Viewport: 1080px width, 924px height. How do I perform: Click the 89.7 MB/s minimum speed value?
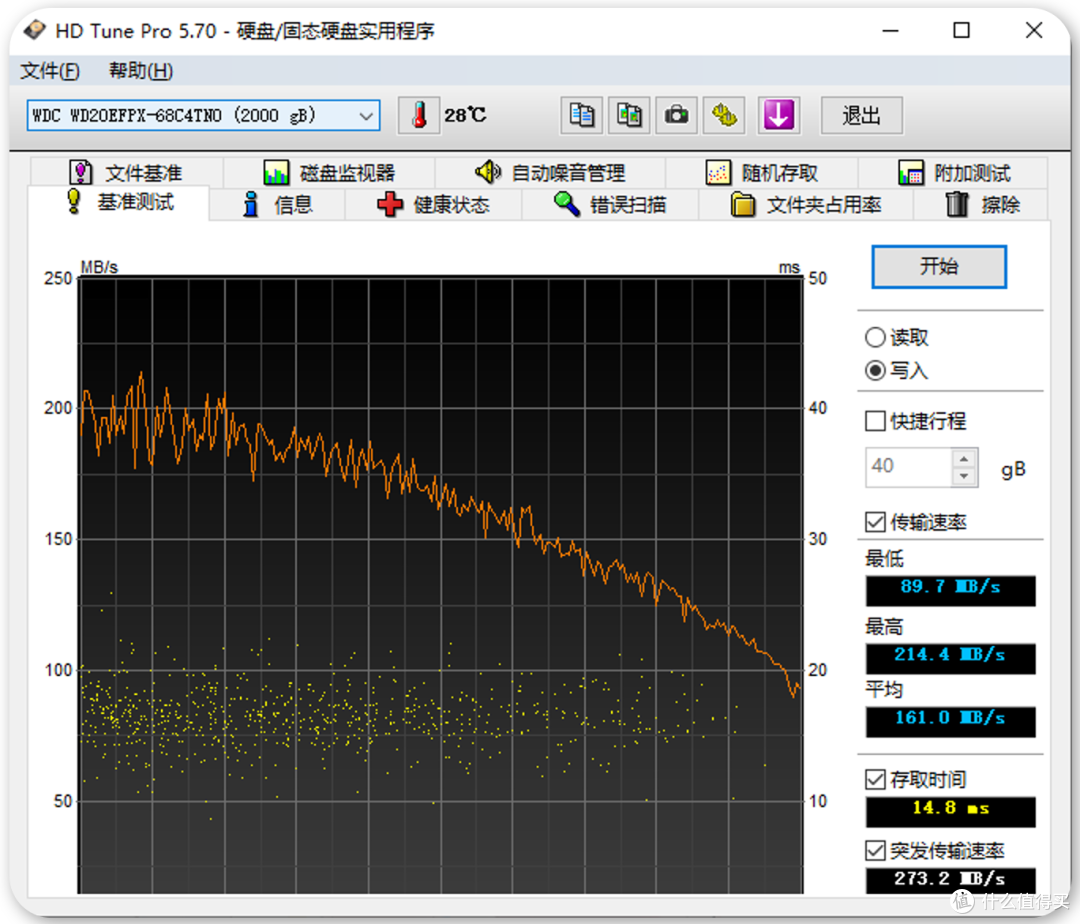tap(951, 590)
